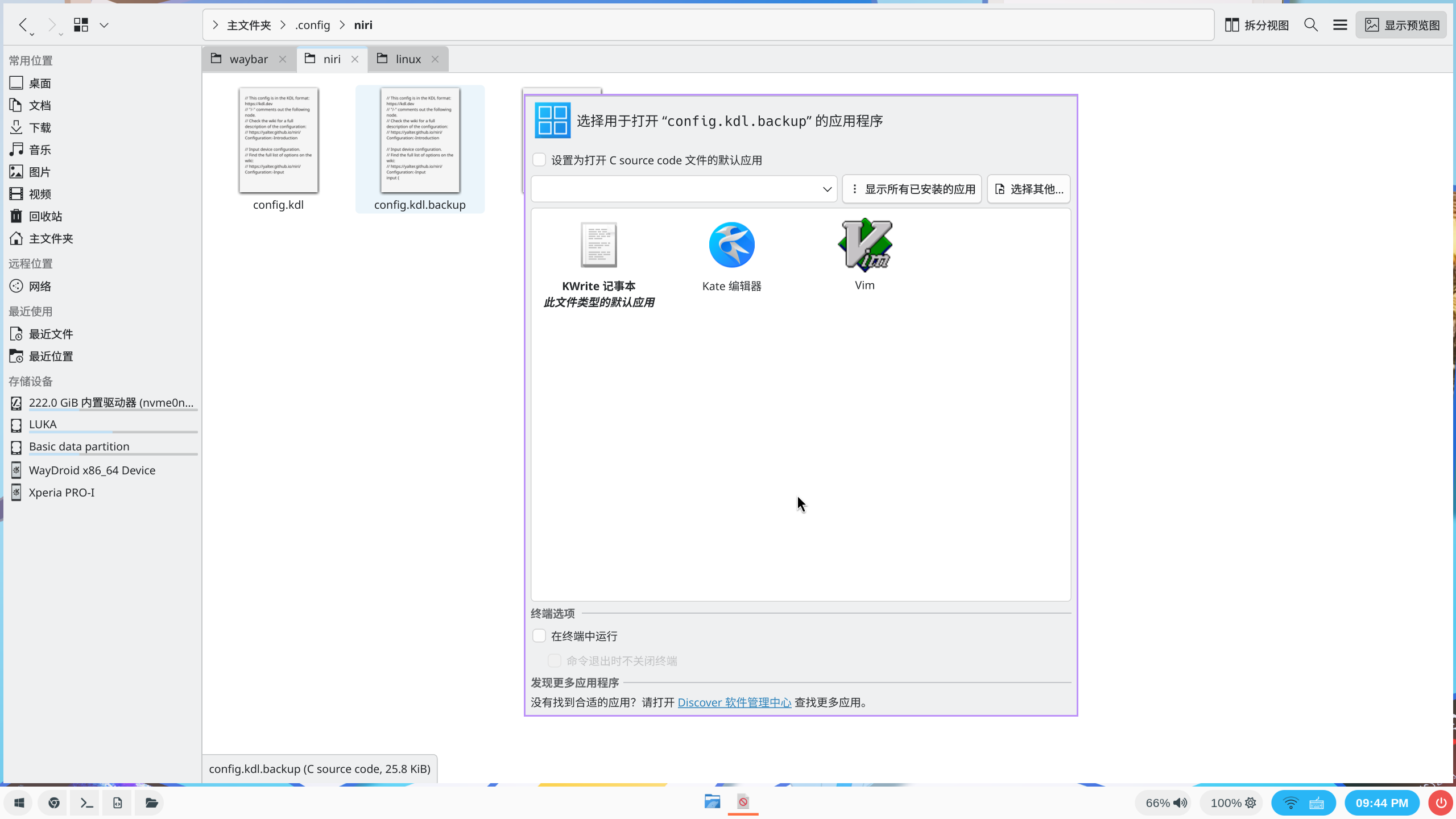This screenshot has height=819, width=1456.
Task: Expand the breadcrumb chevron before 主文件夹
Action: pos(216,25)
